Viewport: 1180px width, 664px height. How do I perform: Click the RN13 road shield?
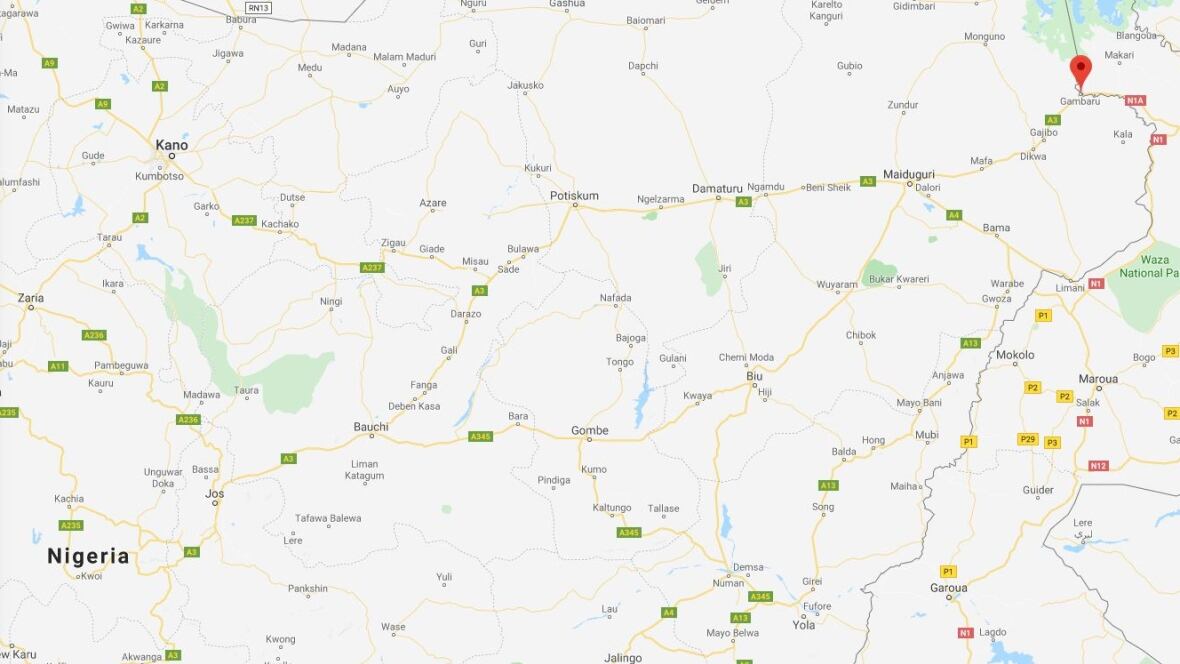pos(258,8)
